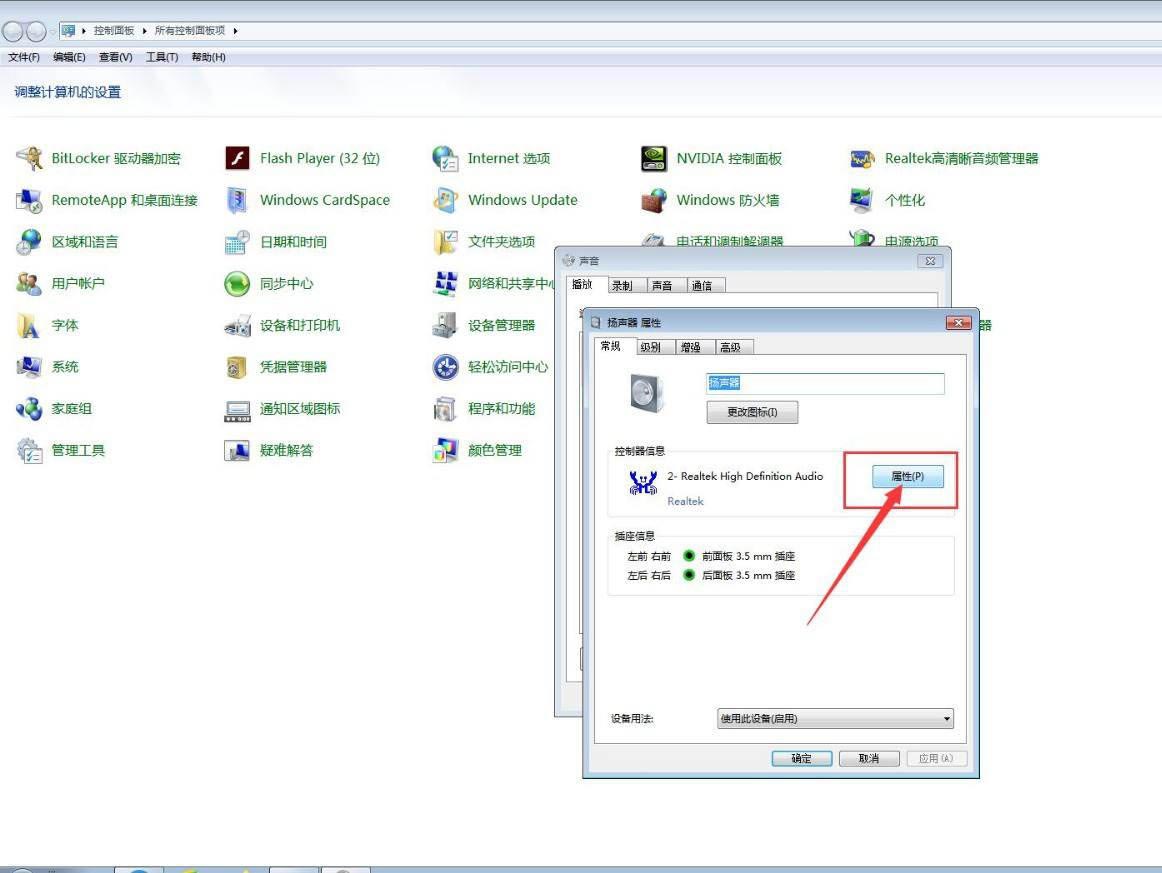Expand the 设备用法 dropdown
Viewport: 1162px width, 873px height.
946,719
